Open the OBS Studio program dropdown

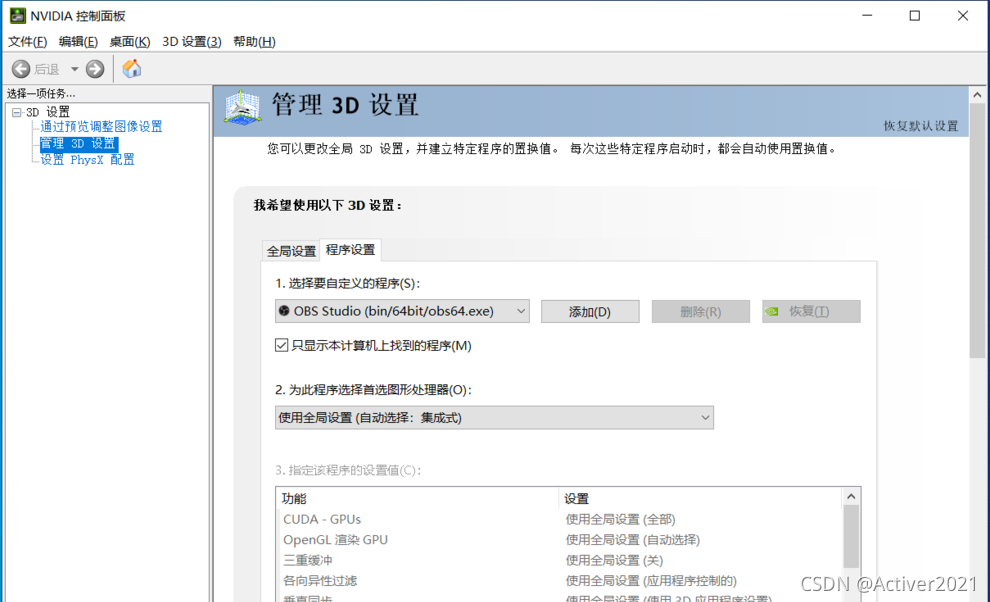(x=402, y=311)
